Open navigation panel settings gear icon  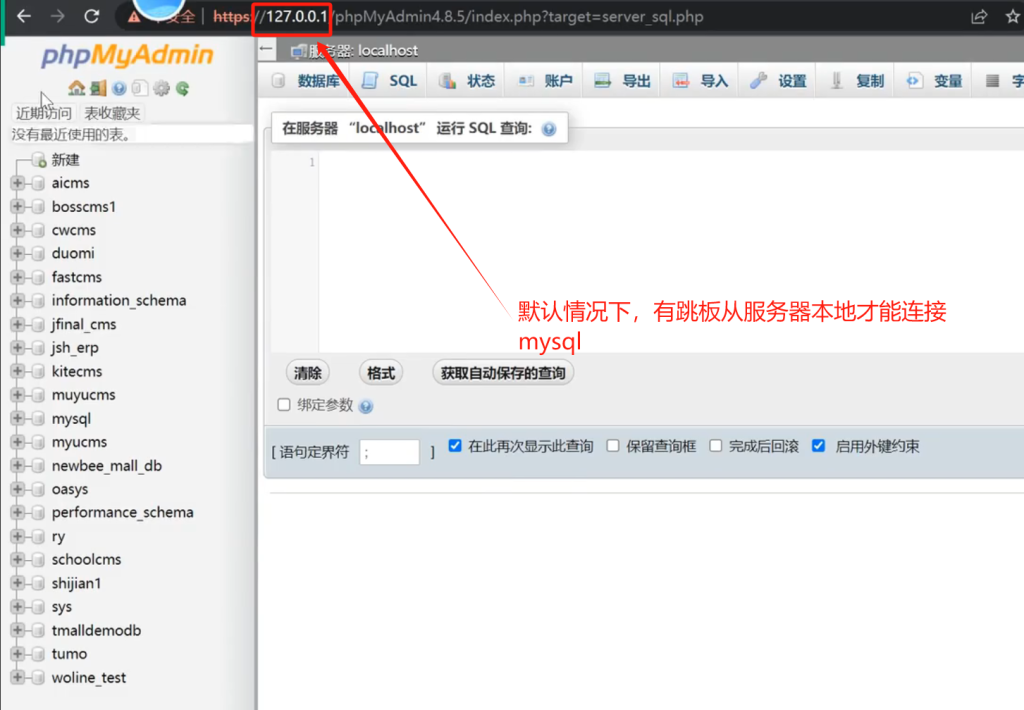(161, 88)
